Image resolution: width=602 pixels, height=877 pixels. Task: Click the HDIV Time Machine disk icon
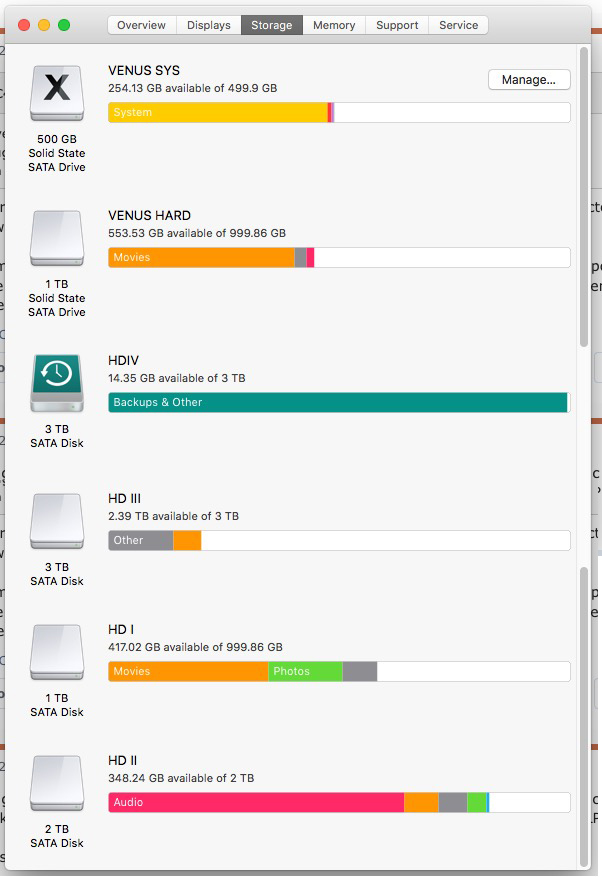tap(57, 383)
